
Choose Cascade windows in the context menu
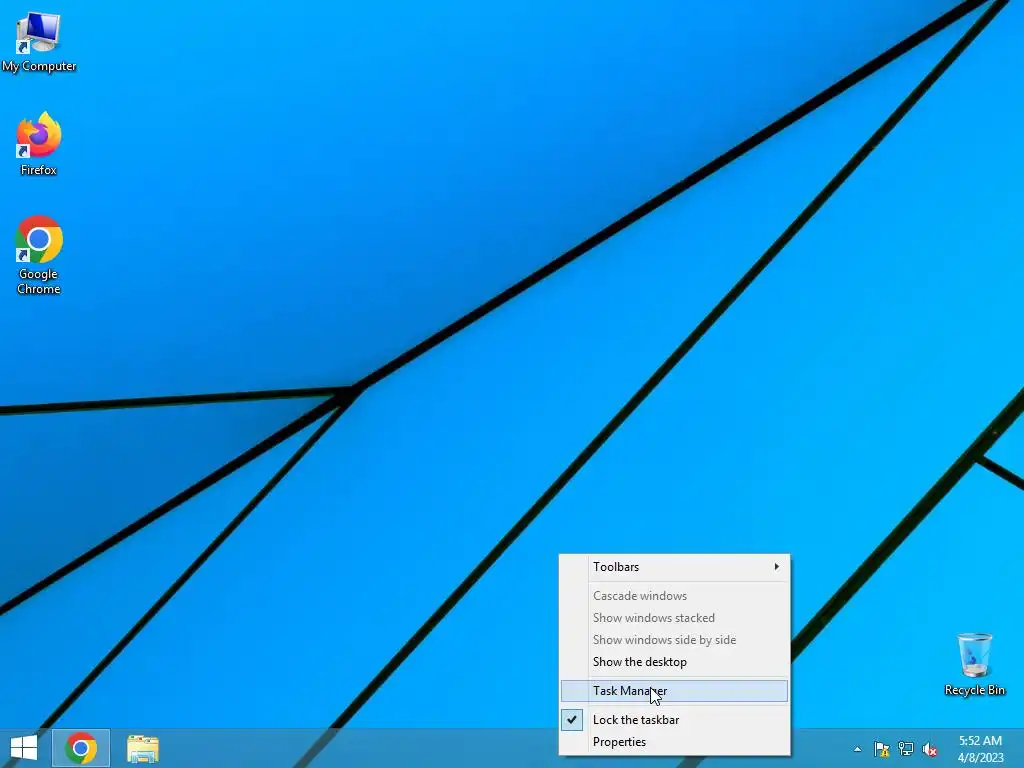pyautogui.click(x=674, y=596)
